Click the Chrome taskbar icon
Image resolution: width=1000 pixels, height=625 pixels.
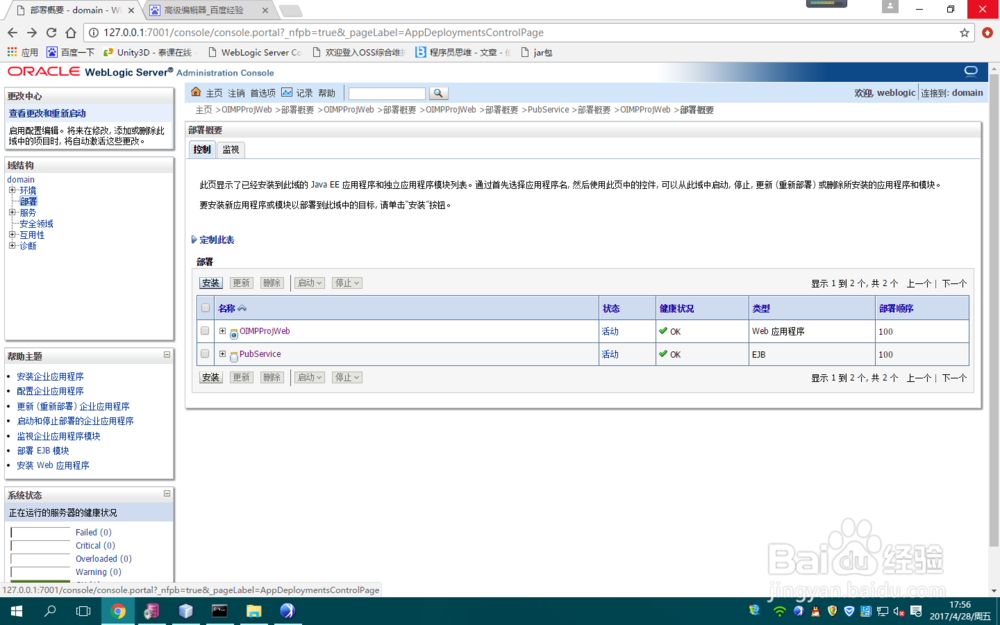[x=118, y=611]
